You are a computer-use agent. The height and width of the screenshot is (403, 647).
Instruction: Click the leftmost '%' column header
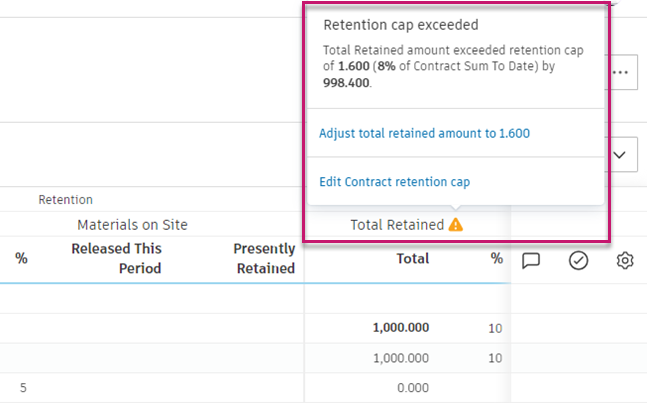21,258
